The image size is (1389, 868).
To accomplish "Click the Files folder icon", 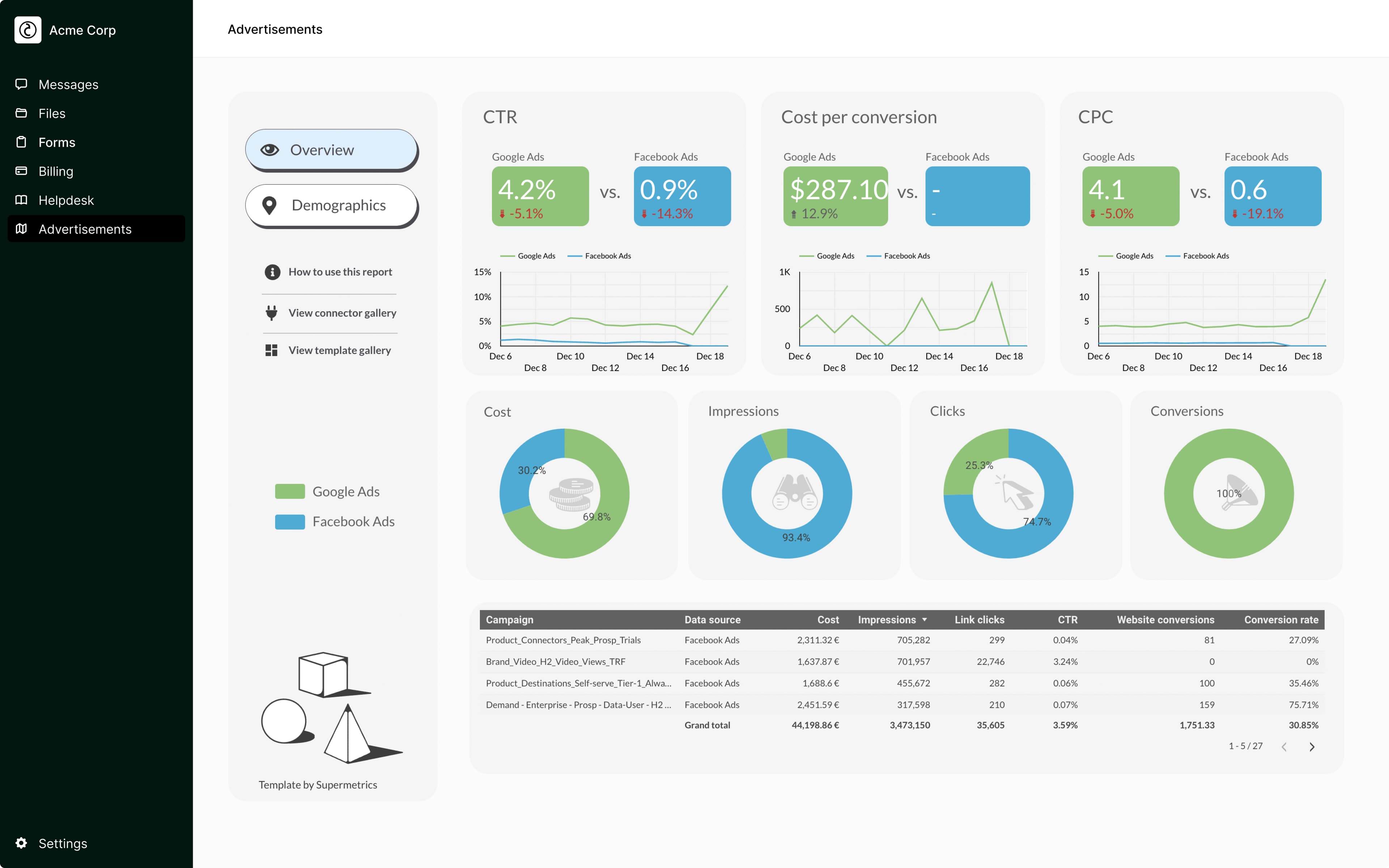I will point(21,113).
